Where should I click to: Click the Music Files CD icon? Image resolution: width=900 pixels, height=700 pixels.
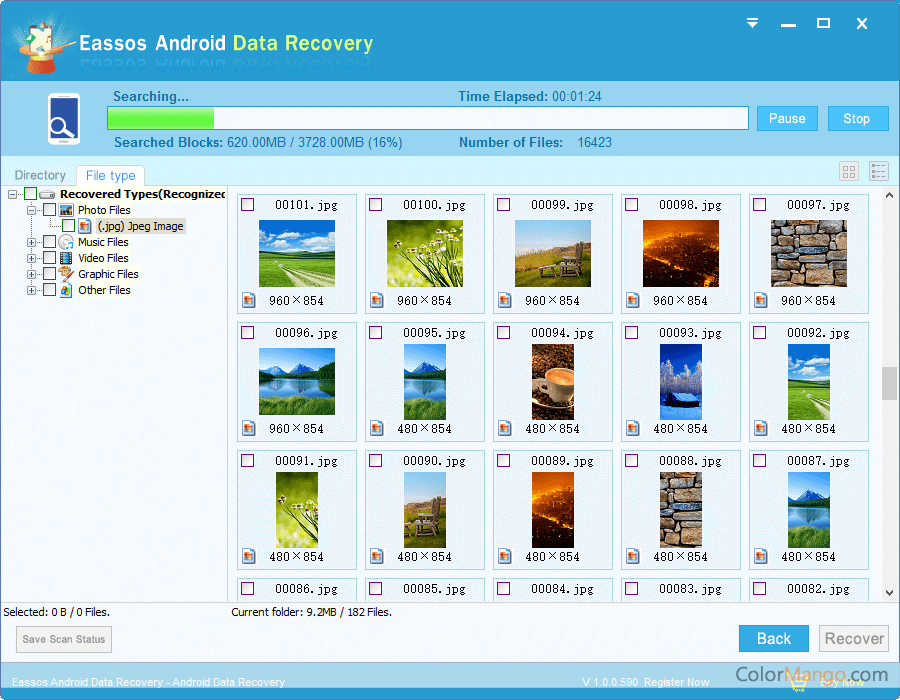click(66, 242)
